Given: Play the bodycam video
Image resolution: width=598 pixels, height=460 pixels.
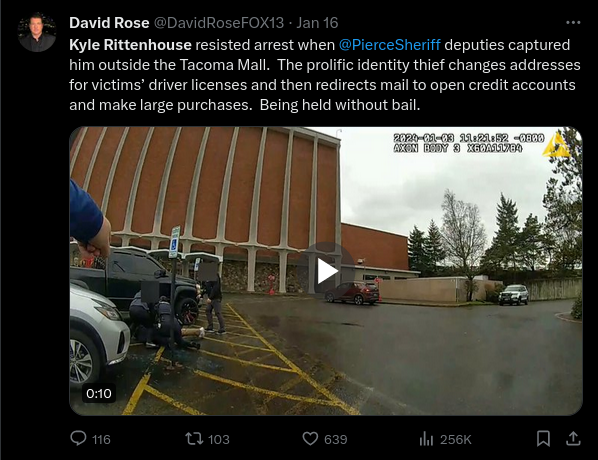Looking at the screenshot, I should point(327,271).
